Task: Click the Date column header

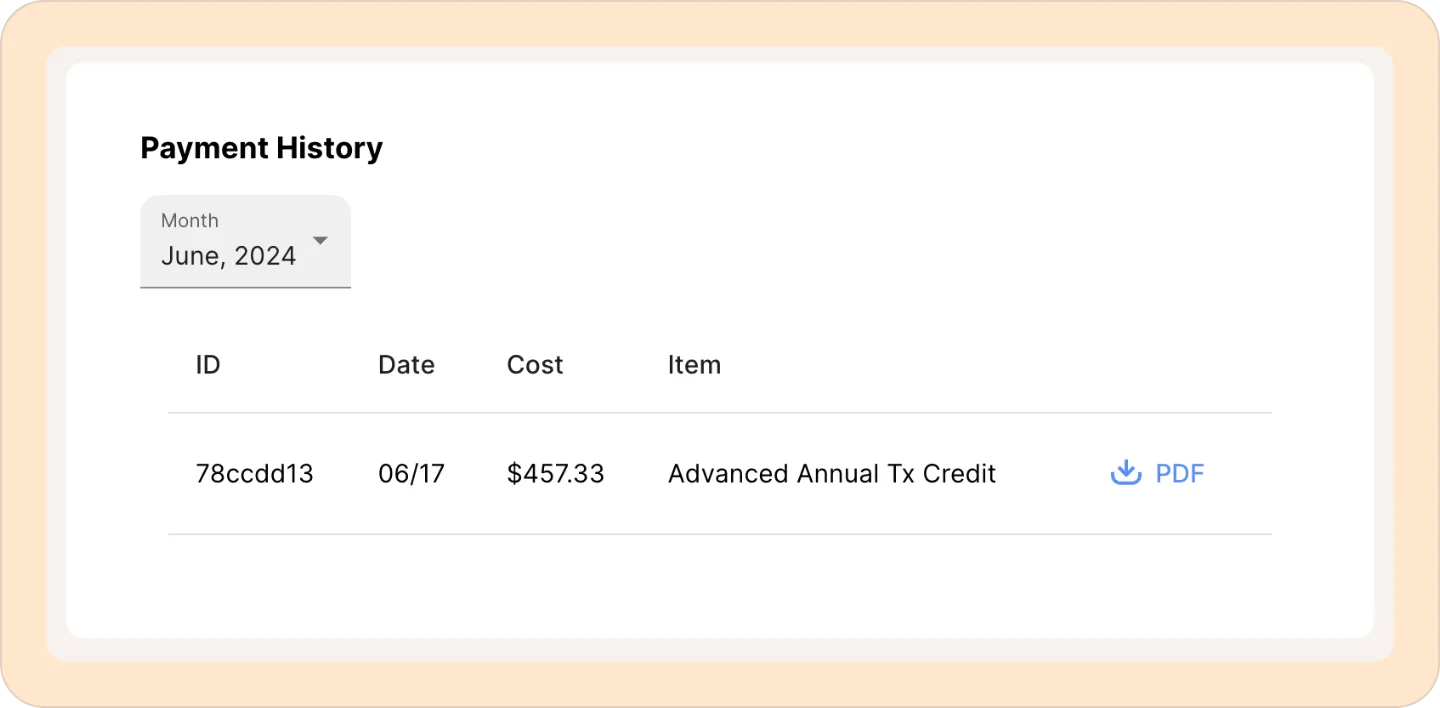Action: point(406,365)
